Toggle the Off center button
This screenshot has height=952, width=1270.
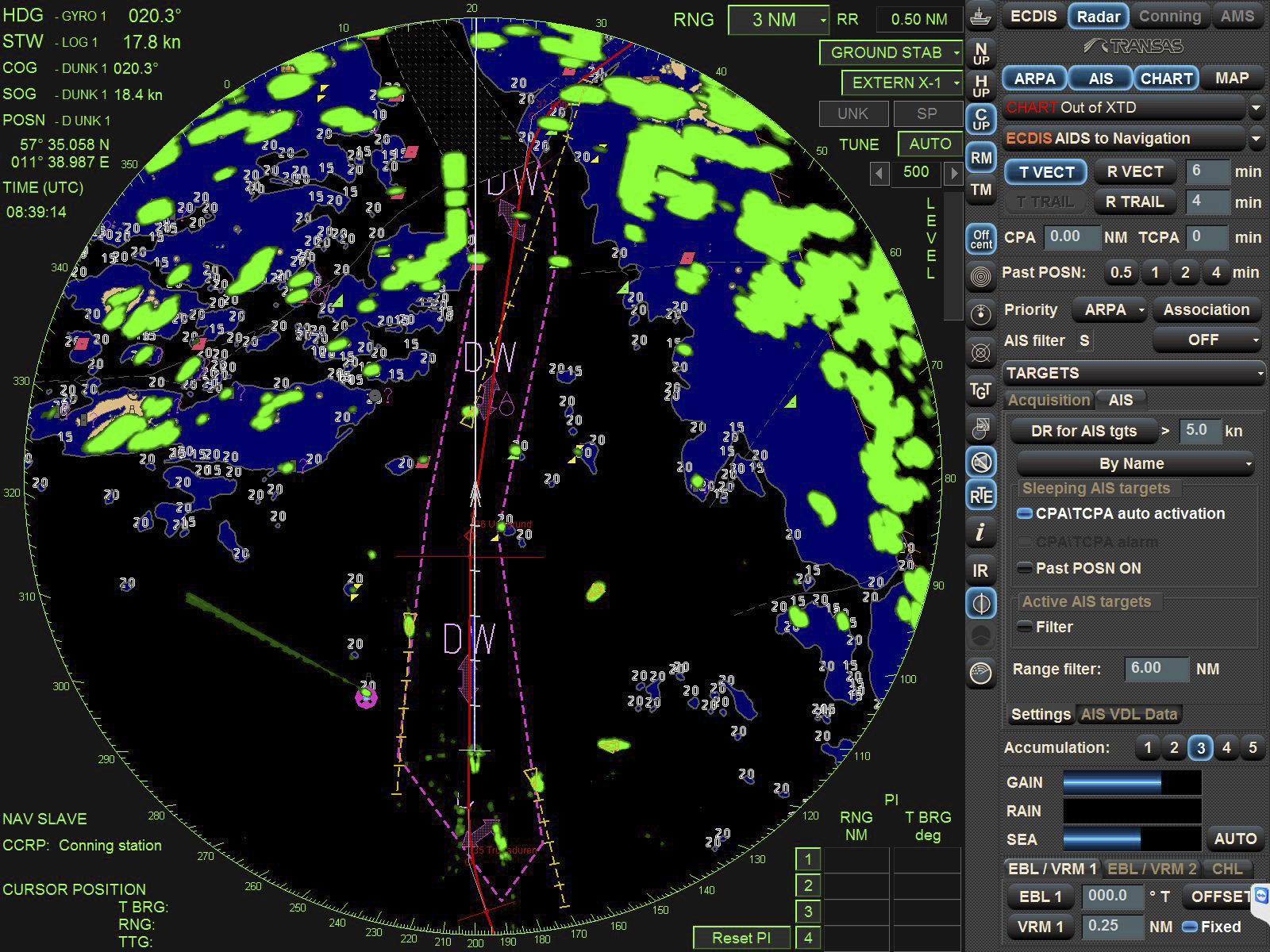(x=981, y=239)
